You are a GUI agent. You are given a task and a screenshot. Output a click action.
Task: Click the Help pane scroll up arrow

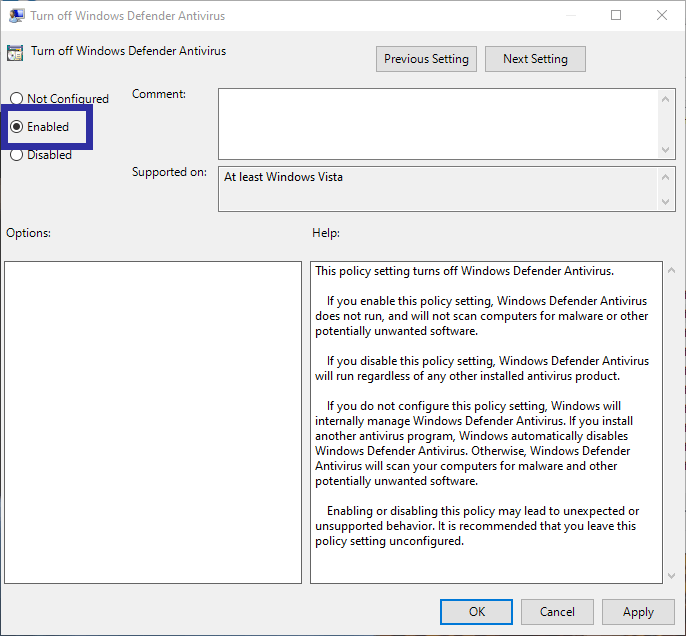[x=672, y=271]
